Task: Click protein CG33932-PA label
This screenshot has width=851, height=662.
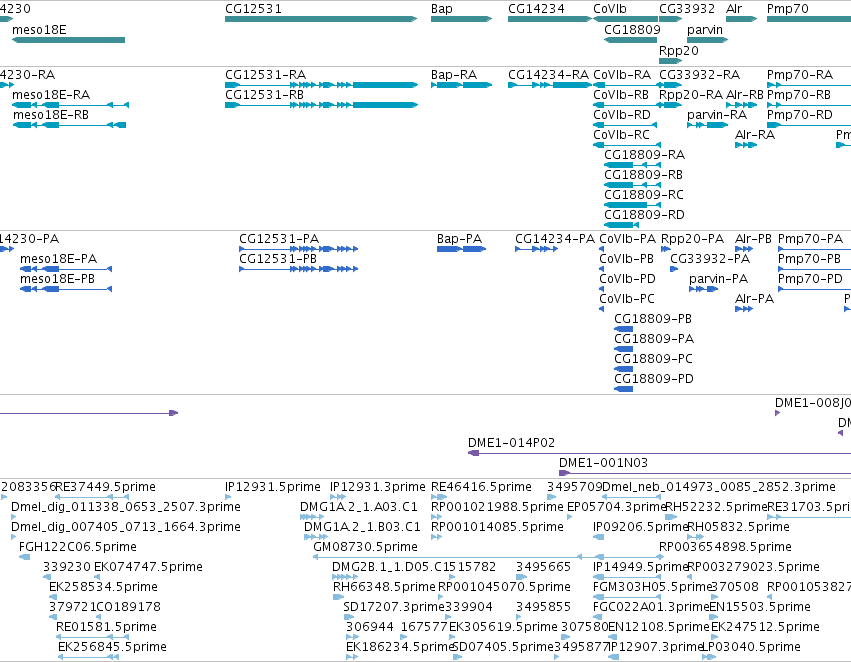Action: pyautogui.click(x=710, y=259)
